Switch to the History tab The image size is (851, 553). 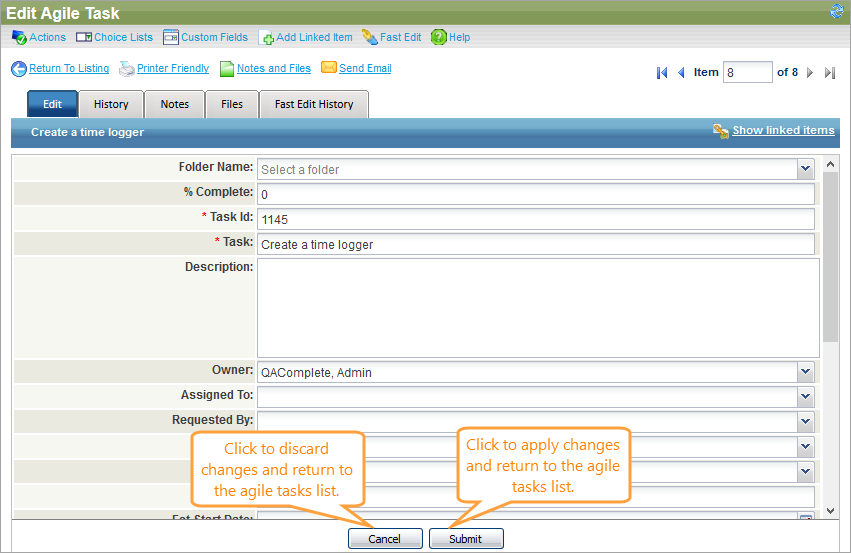pyautogui.click(x=111, y=104)
